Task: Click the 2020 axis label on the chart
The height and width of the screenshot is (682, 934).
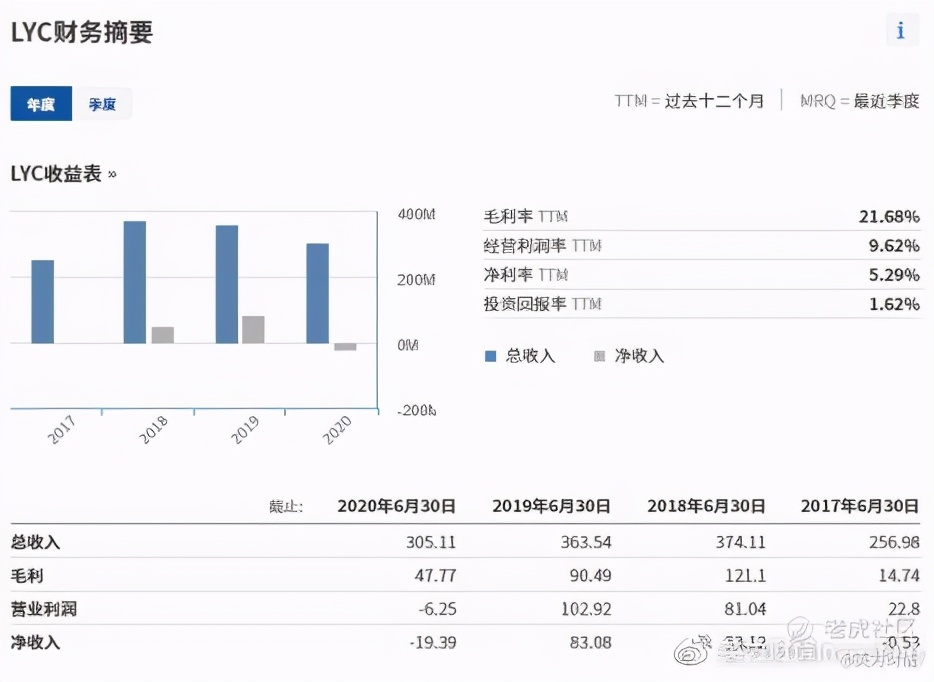Action: point(337,427)
